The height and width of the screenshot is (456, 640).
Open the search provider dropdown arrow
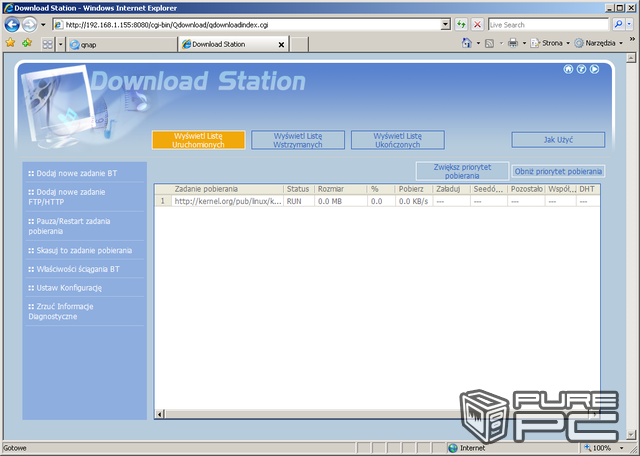[629, 25]
